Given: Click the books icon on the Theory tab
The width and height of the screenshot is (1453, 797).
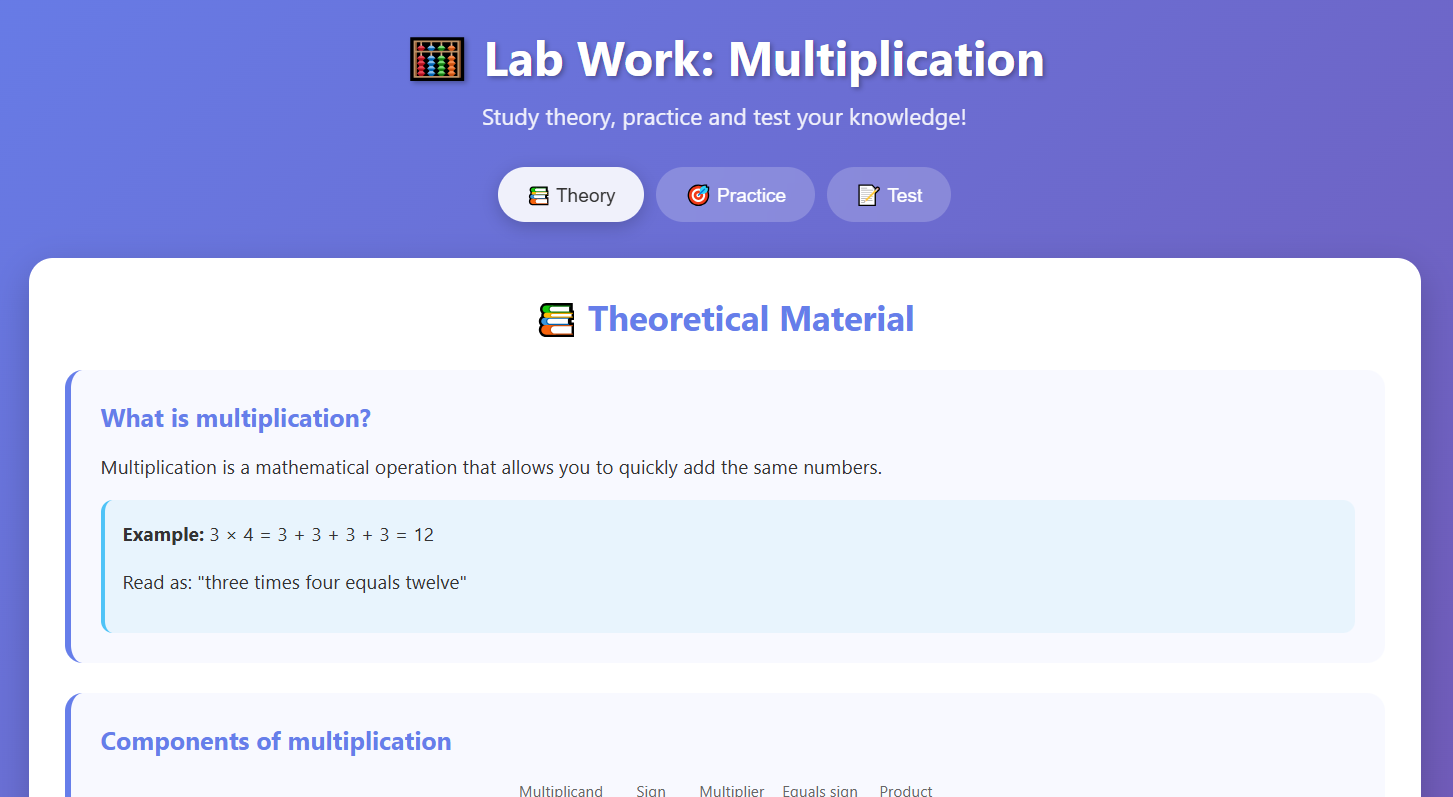Looking at the screenshot, I should click(x=538, y=196).
